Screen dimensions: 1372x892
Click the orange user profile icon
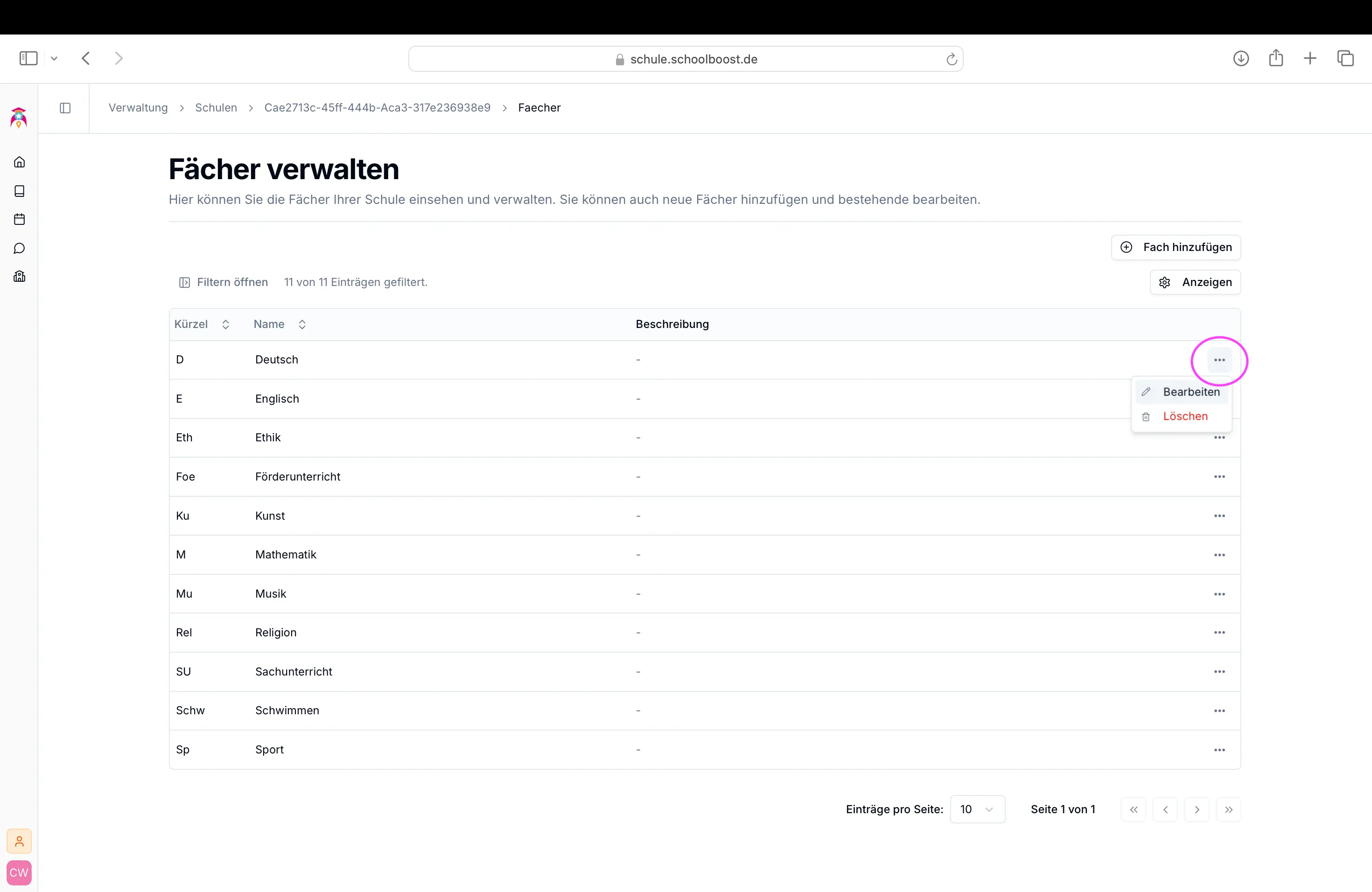[x=19, y=841]
